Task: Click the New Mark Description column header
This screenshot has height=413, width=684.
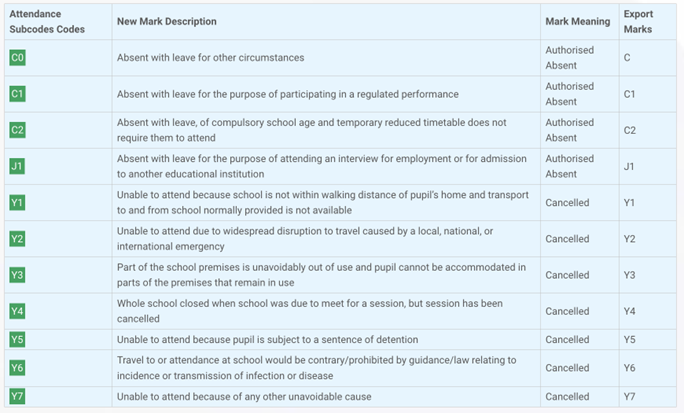Action: (166, 22)
